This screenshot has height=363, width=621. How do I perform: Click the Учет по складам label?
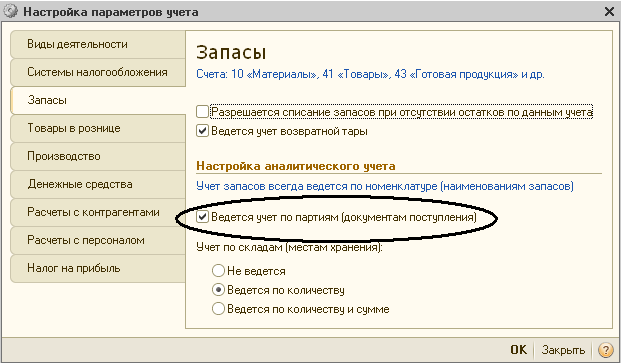[290, 248]
